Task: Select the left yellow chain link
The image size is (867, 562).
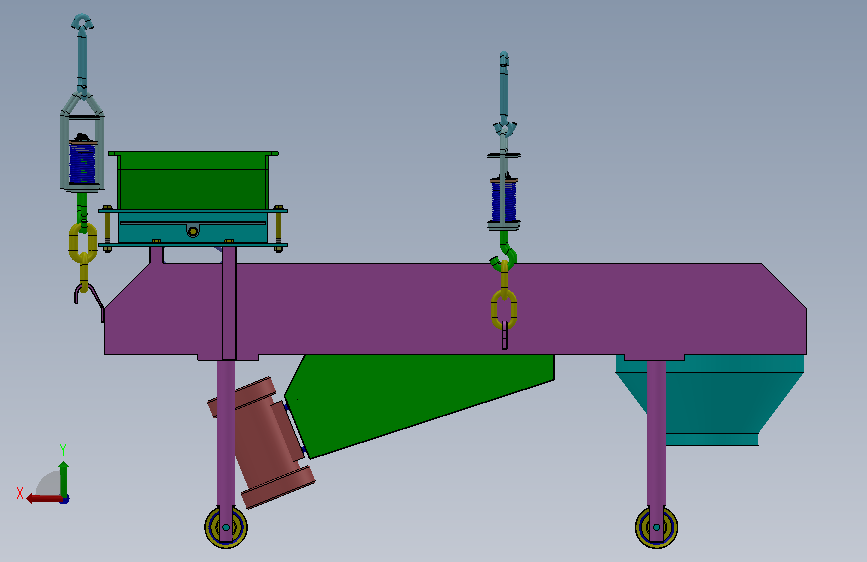Action: click(x=83, y=243)
